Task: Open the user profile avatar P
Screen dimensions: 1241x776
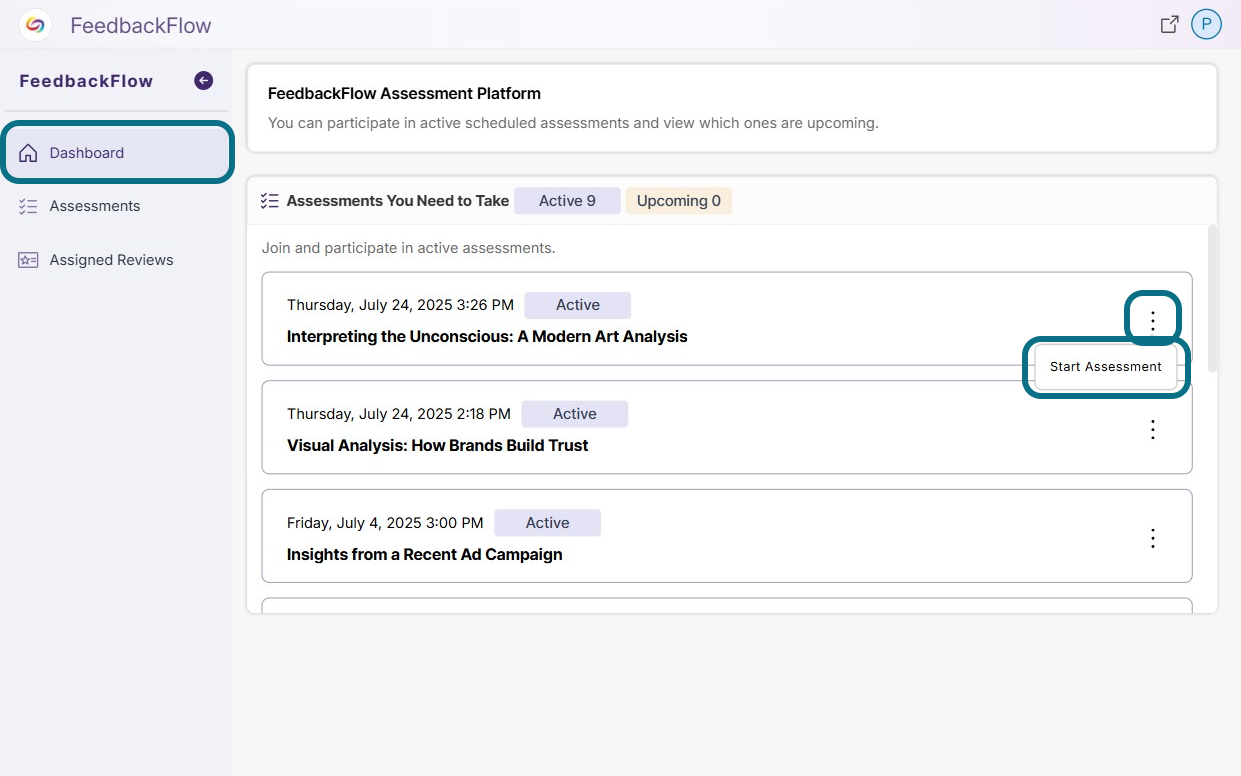Action: pyautogui.click(x=1207, y=25)
